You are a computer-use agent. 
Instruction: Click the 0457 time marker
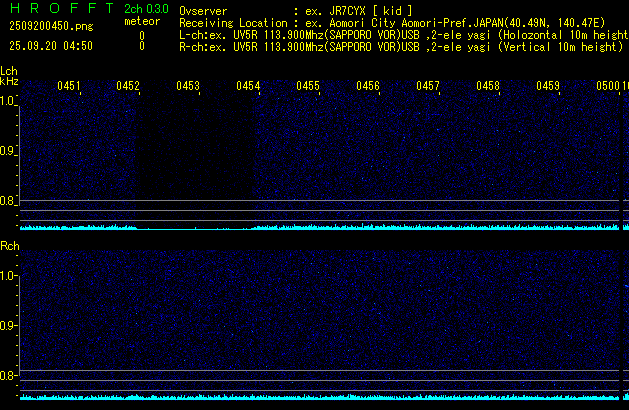[428, 86]
